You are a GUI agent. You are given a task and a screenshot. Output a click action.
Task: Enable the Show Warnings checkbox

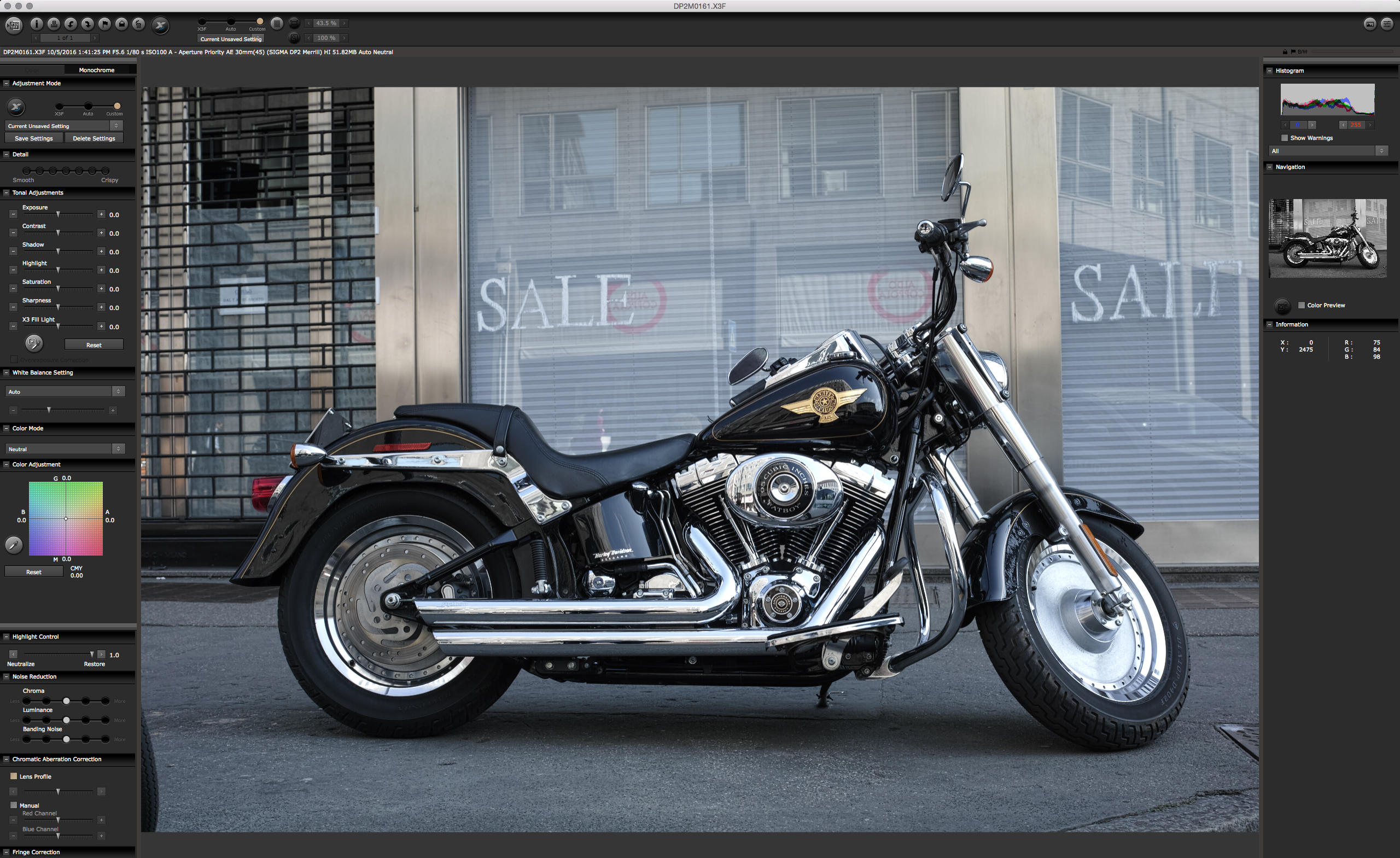coord(1284,137)
